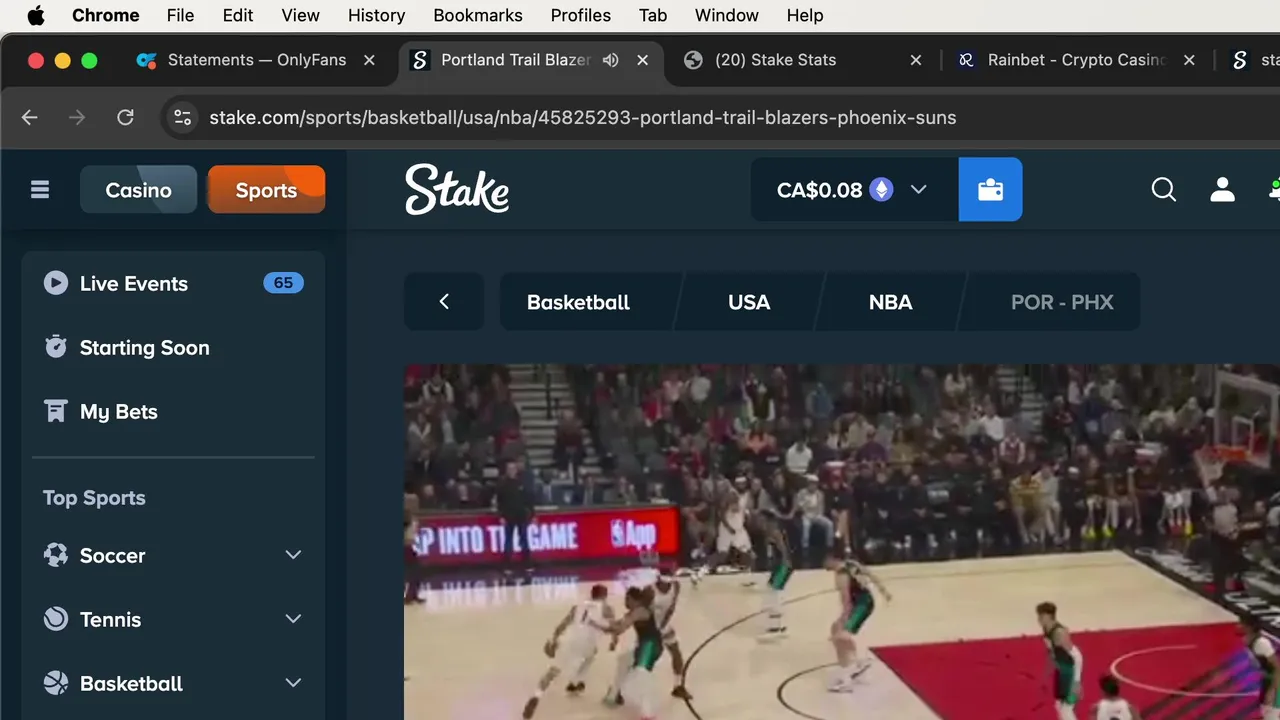This screenshot has height=720, width=1280.
Task: Open Starting Soon in sidebar
Action: pyautogui.click(x=173, y=348)
